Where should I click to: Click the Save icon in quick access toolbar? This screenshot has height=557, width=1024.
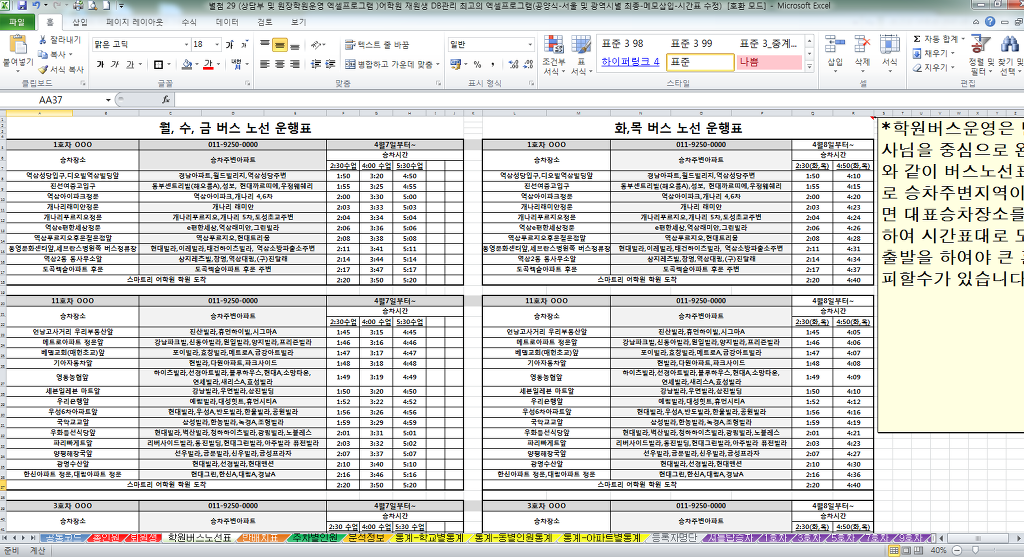coord(23,5)
